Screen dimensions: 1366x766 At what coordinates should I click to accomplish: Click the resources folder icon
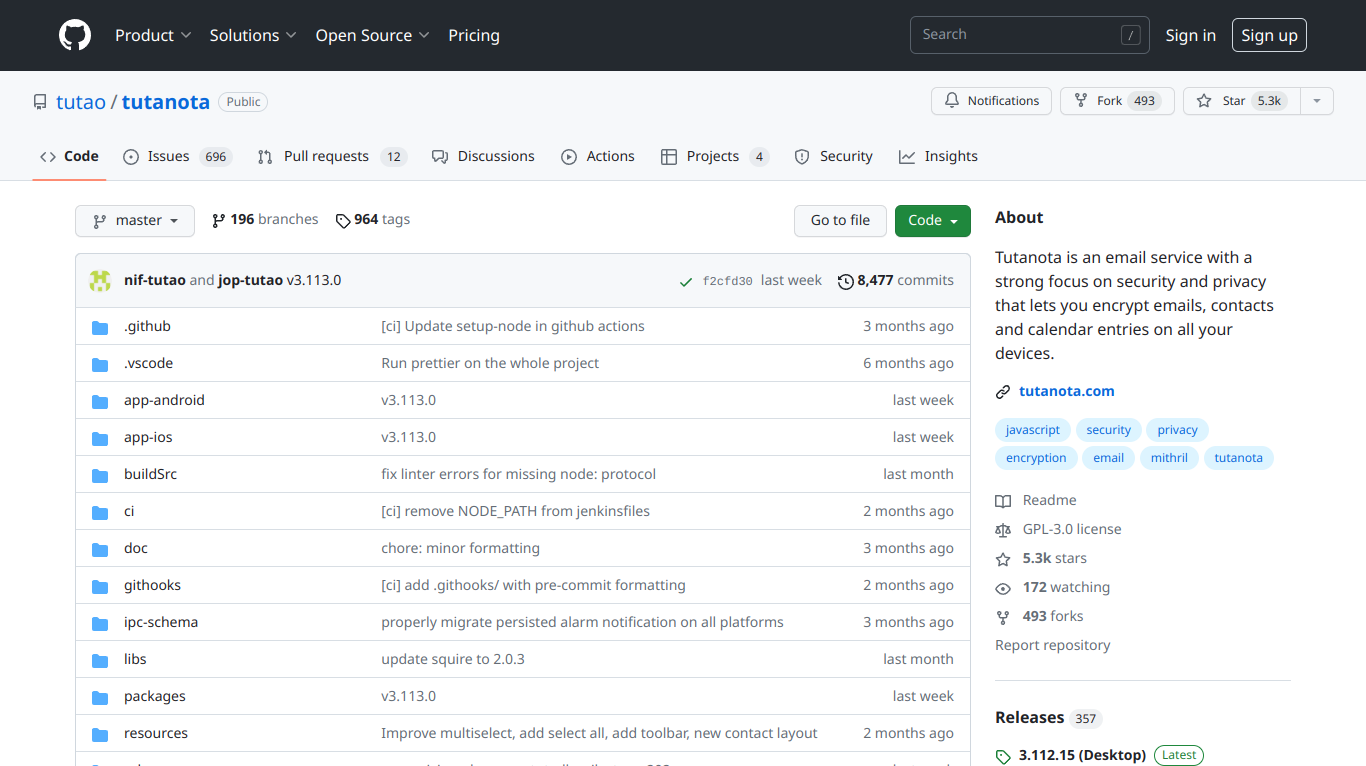point(100,734)
